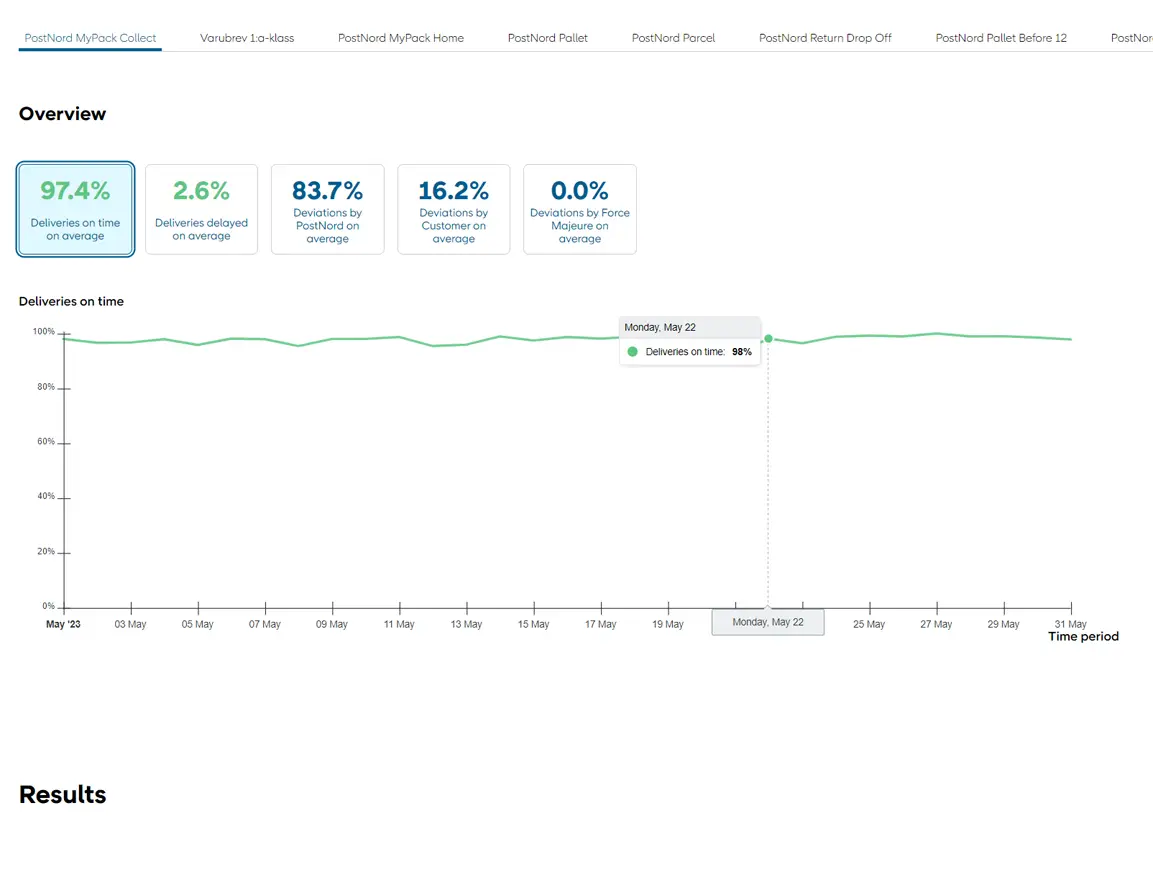Select the 0.0% Deviations by Force Majeure card

point(580,209)
